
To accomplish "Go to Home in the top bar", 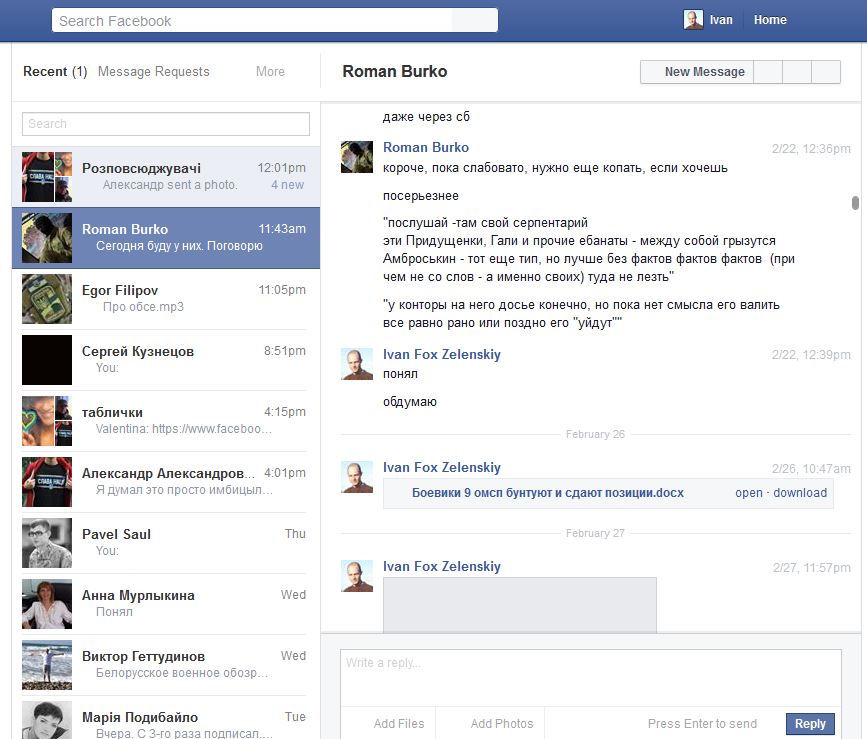I will click(x=770, y=20).
